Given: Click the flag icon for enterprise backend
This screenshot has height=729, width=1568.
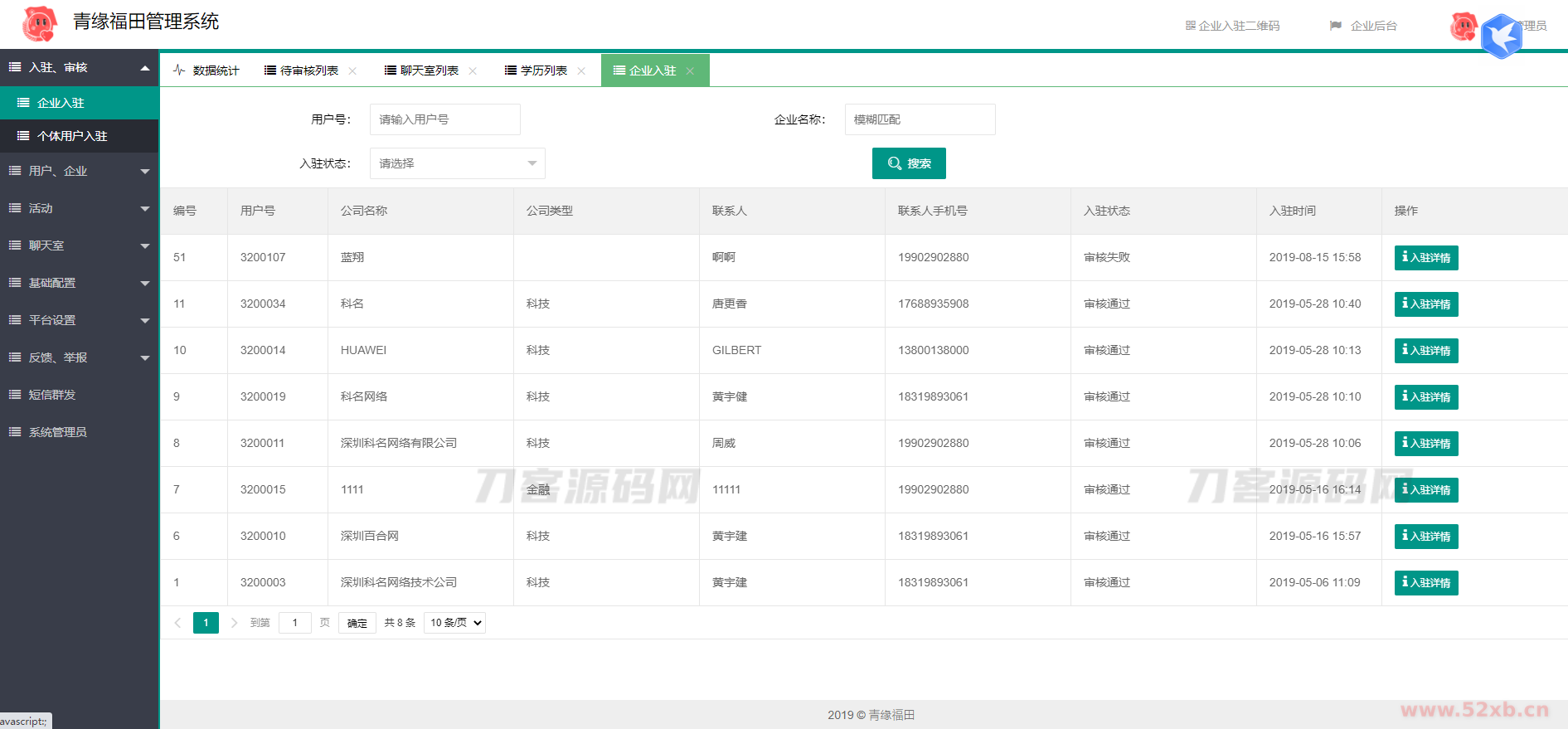Looking at the screenshot, I should (1335, 26).
